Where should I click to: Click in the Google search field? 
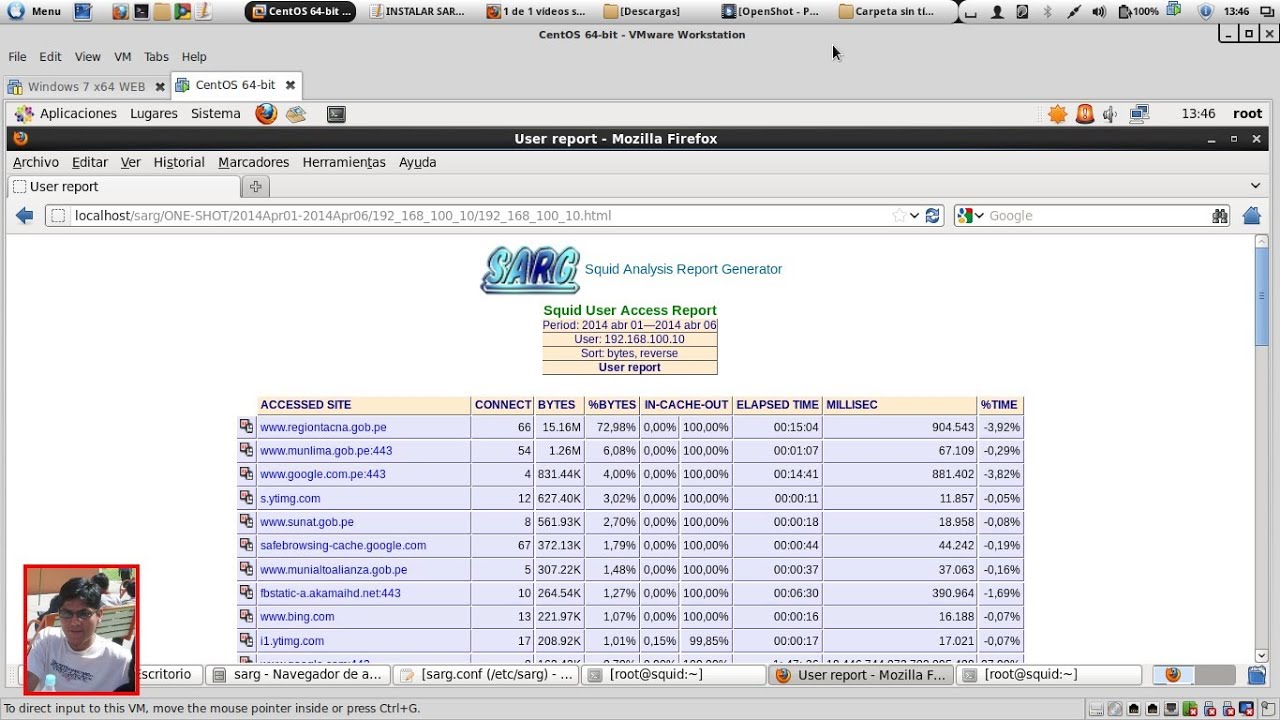(x=1098, y=215)
